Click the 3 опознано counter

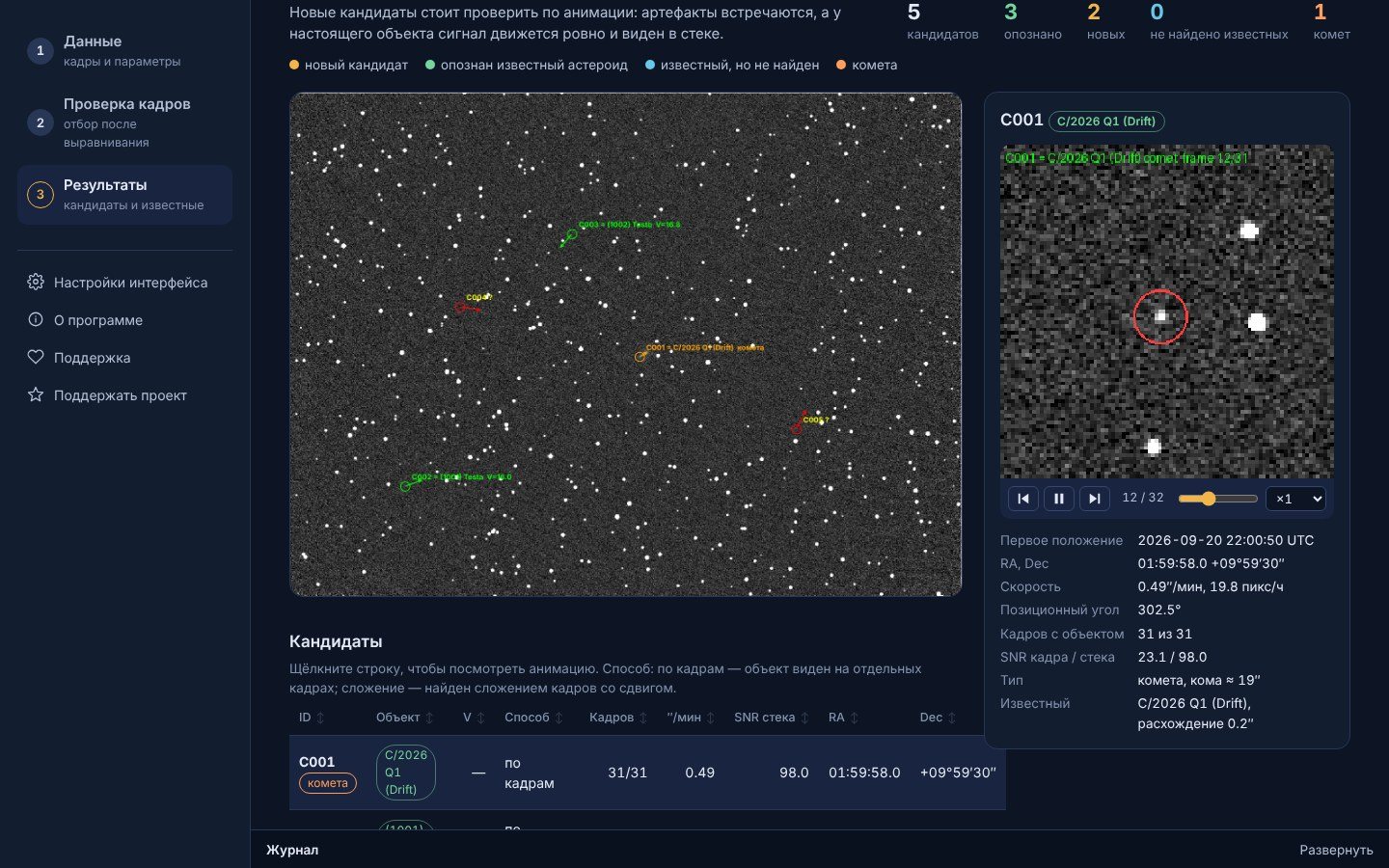[1032, 22]
